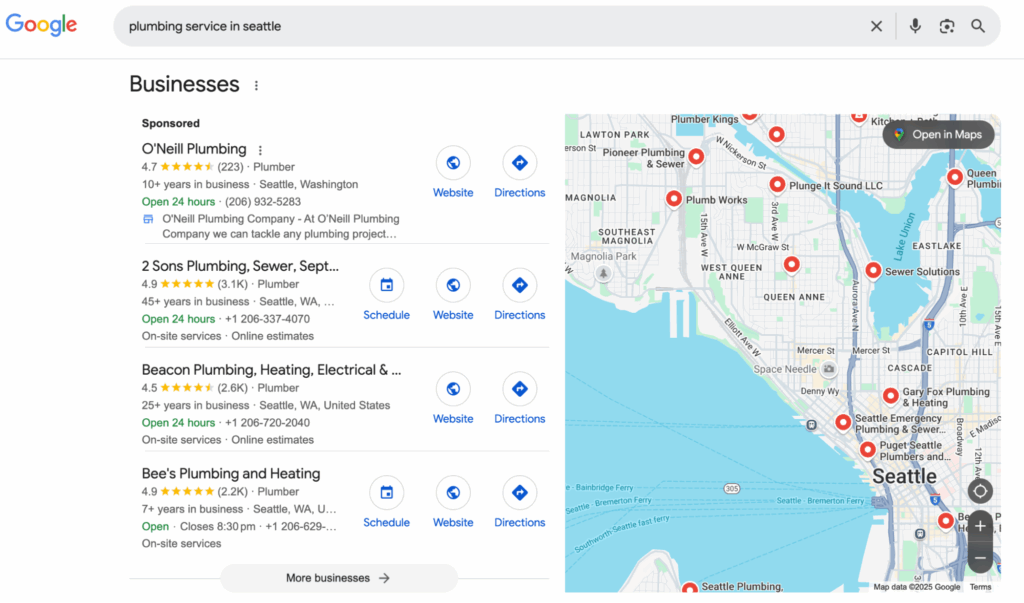Click the magnifying glass search icon
Image resolution: width=1024 pixels, height=603 pixels.
pyautogui.click(x=978, y=26)
